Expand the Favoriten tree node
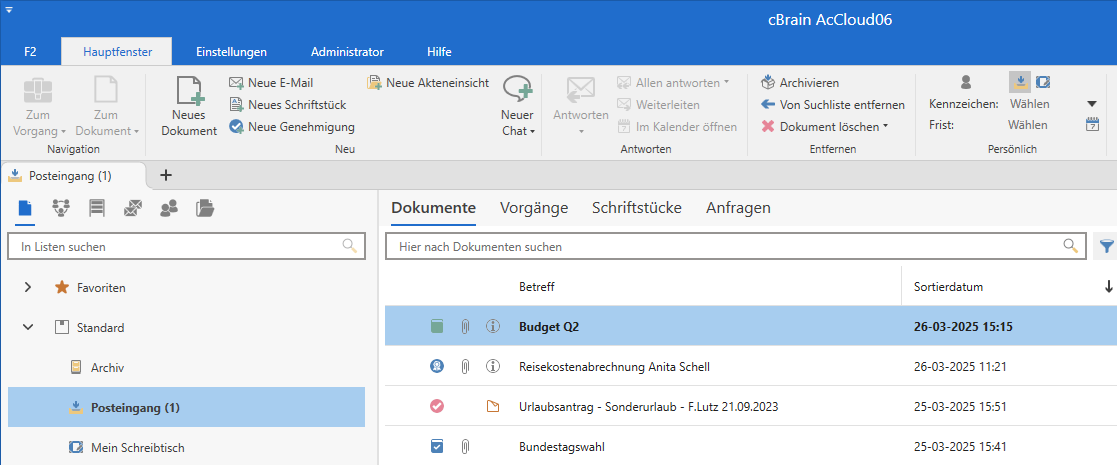Image resolution: width=1117 pixels, height=465 pixels. tap(28, 288)
